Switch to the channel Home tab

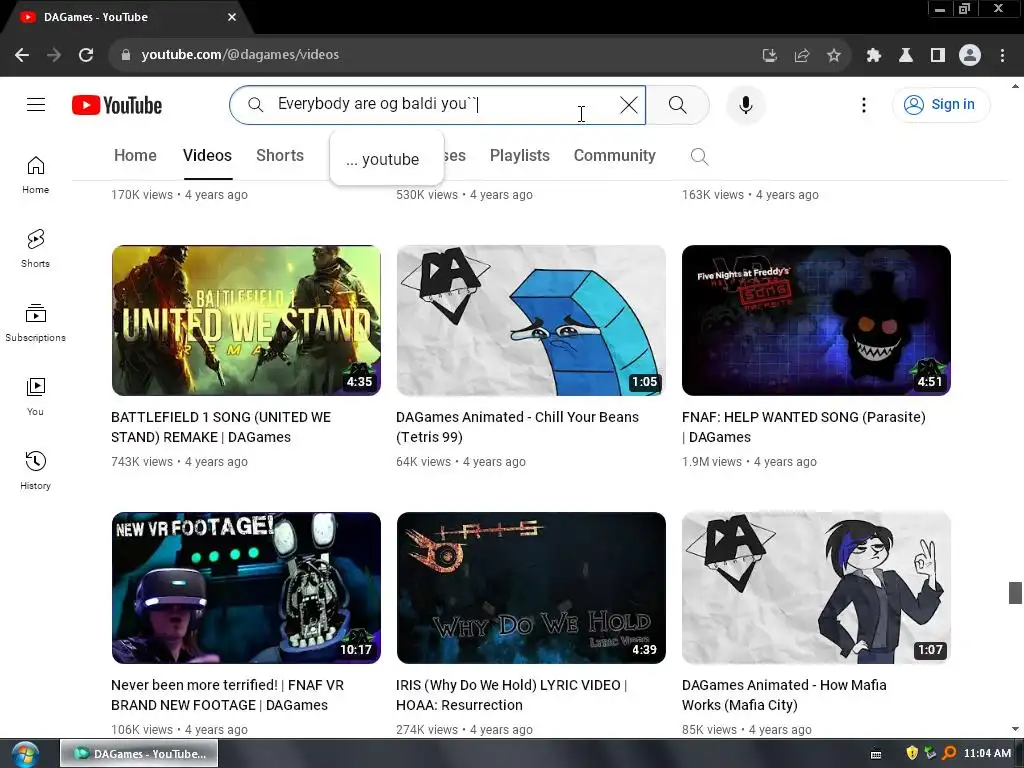pyautogui.click(x=135, y=155)
